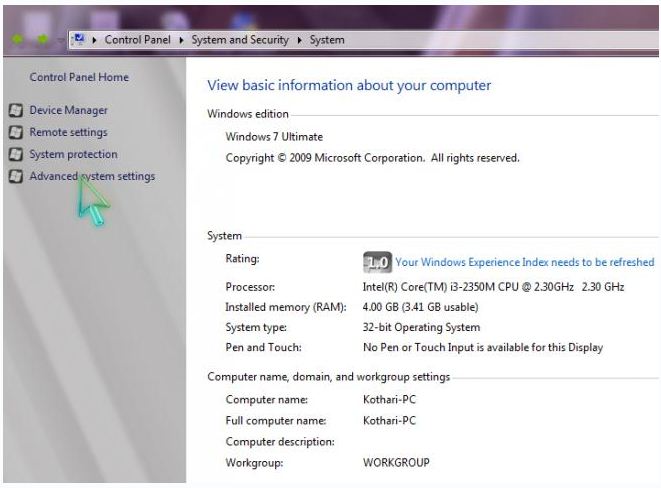Open Advanced system settings
Screen dimensions: 661x488
coord(92,176)
